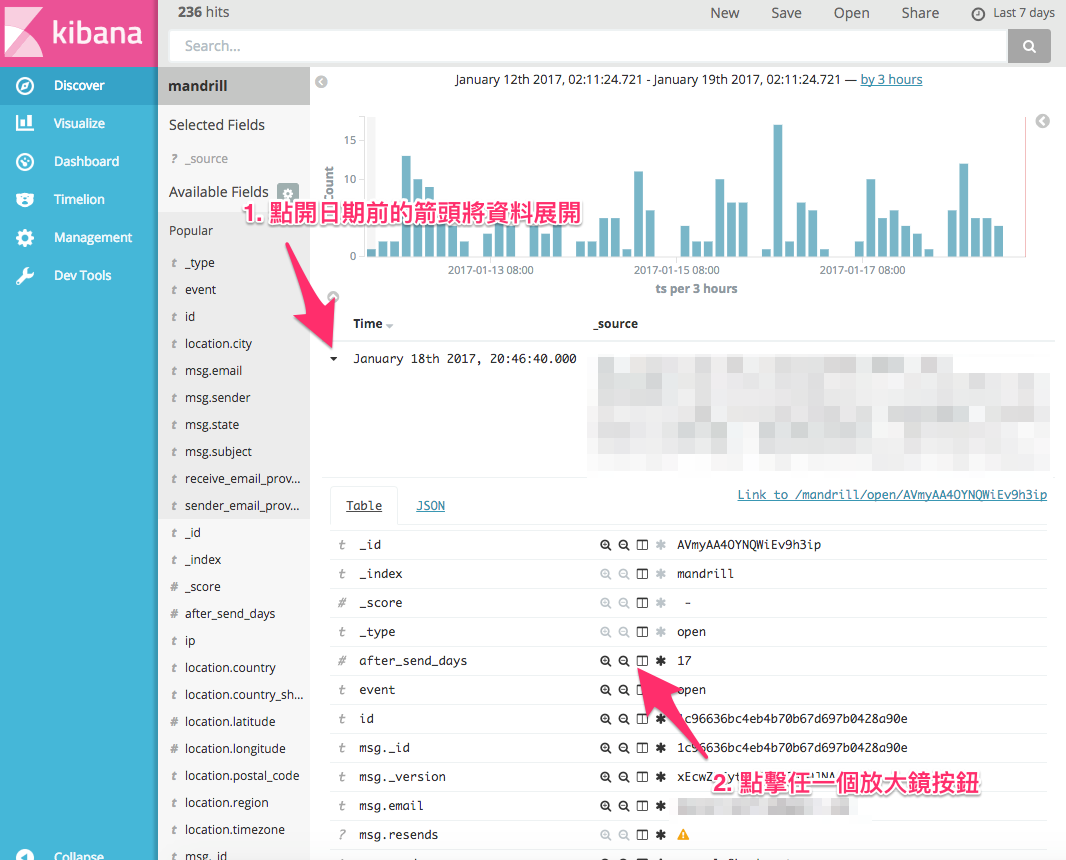This screenshot has width=1066, height=860.
Task: Select the msg.subject field
Action: [218, 452]
